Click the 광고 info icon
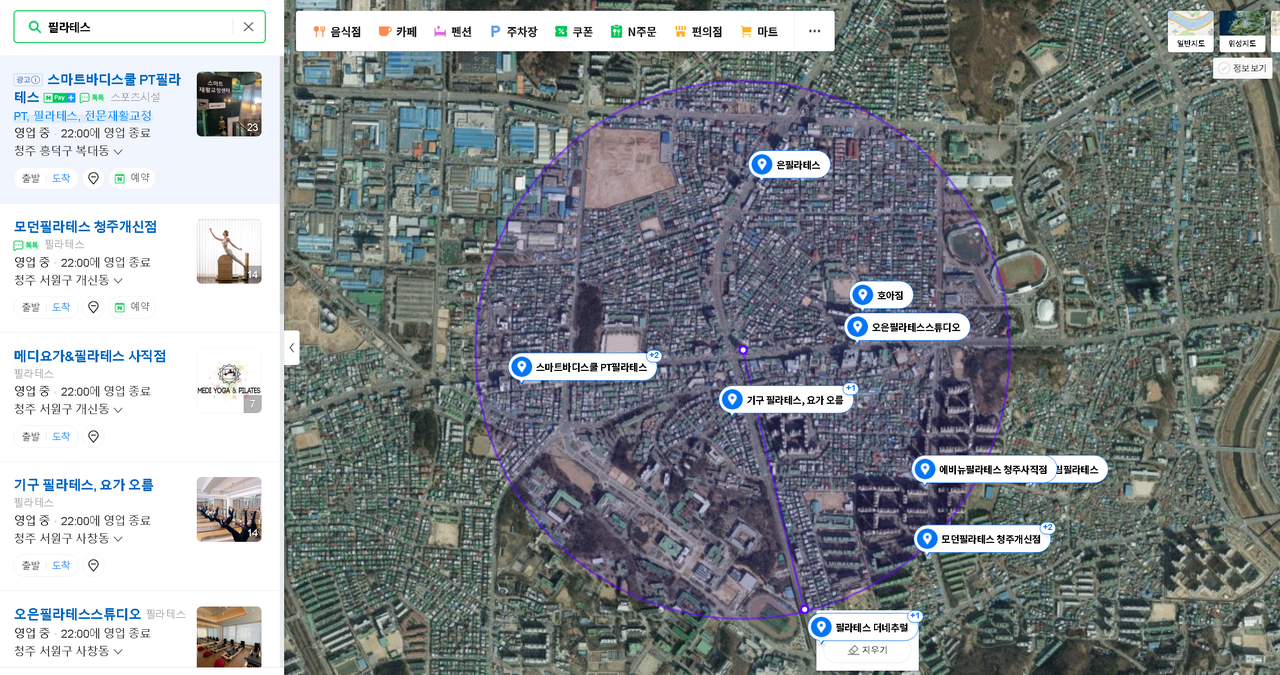The image size is (1280, 675). click(x=27, y=79)
